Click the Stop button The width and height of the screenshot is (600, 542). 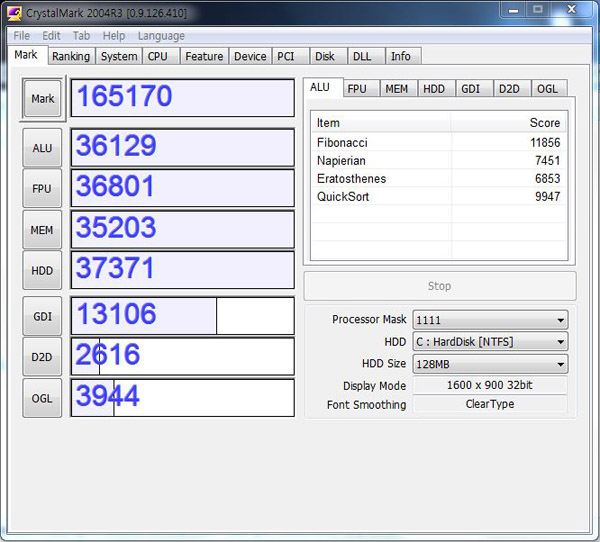click(440, 286)
